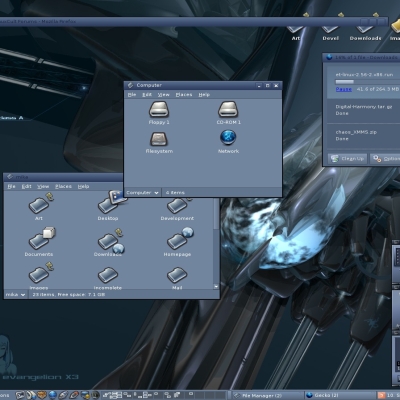
Task: Open the Edit menu in mika window
Action: (x=26, y=186)
